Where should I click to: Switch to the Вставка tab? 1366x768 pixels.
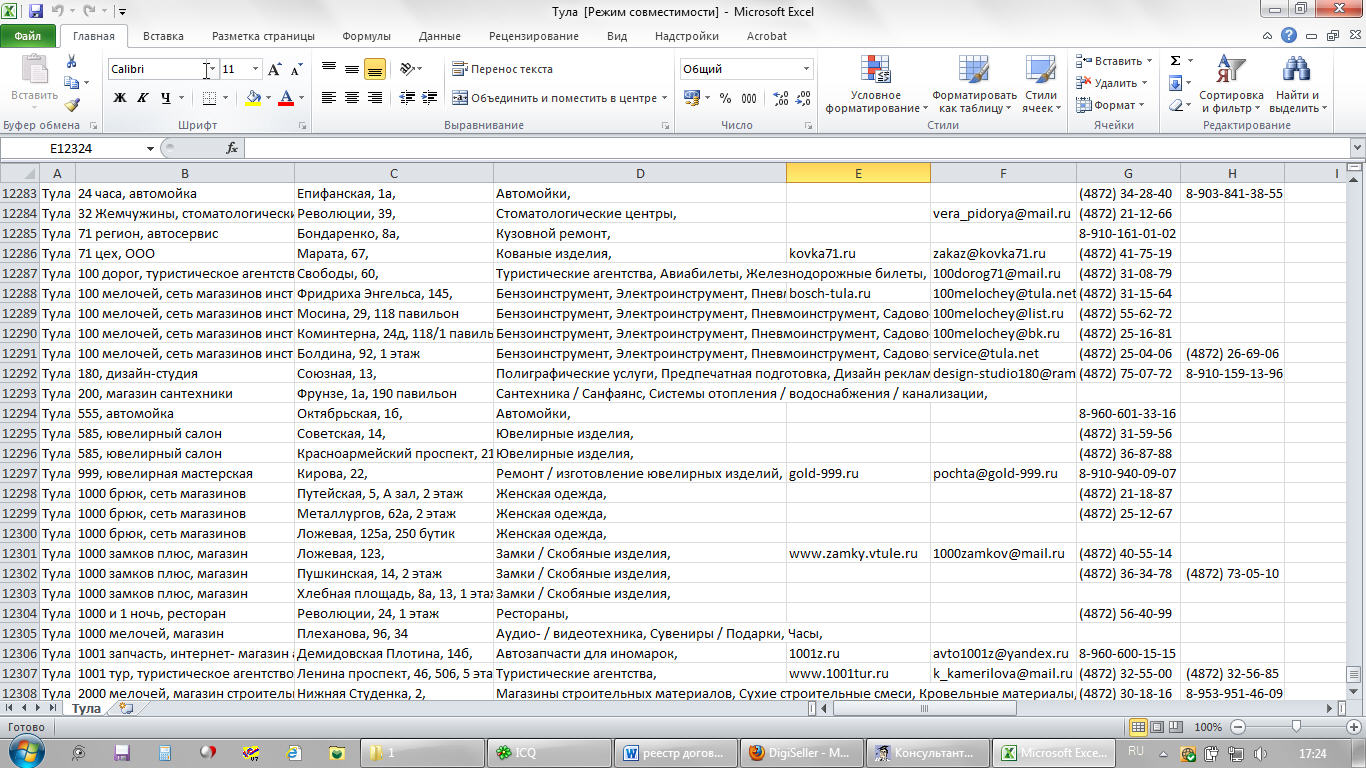click(x=163, y=36)
